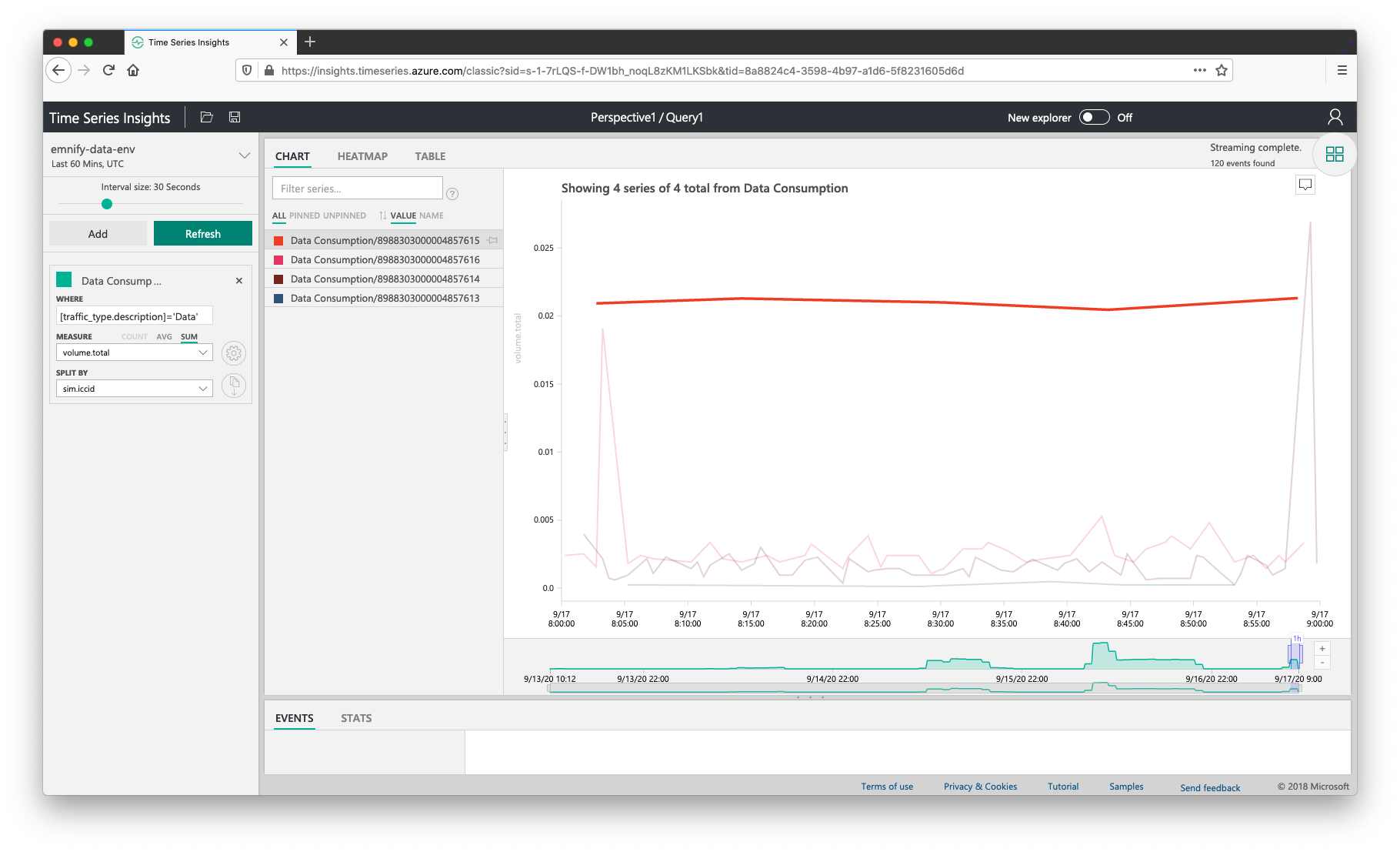Click the clone query icon beside Split By

coord(234,385)
